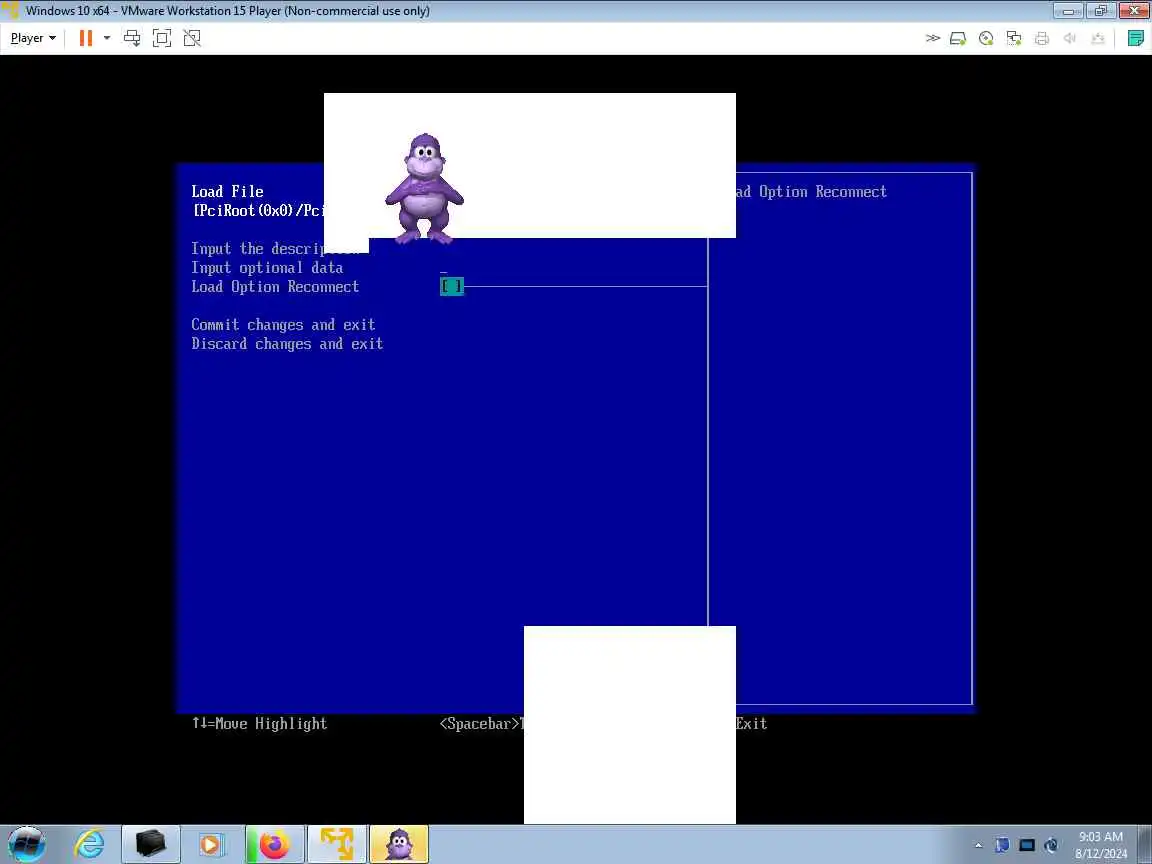Restore down the VMware Player window
This screenshot has width=1152, height=864.
click(1100, 10)
